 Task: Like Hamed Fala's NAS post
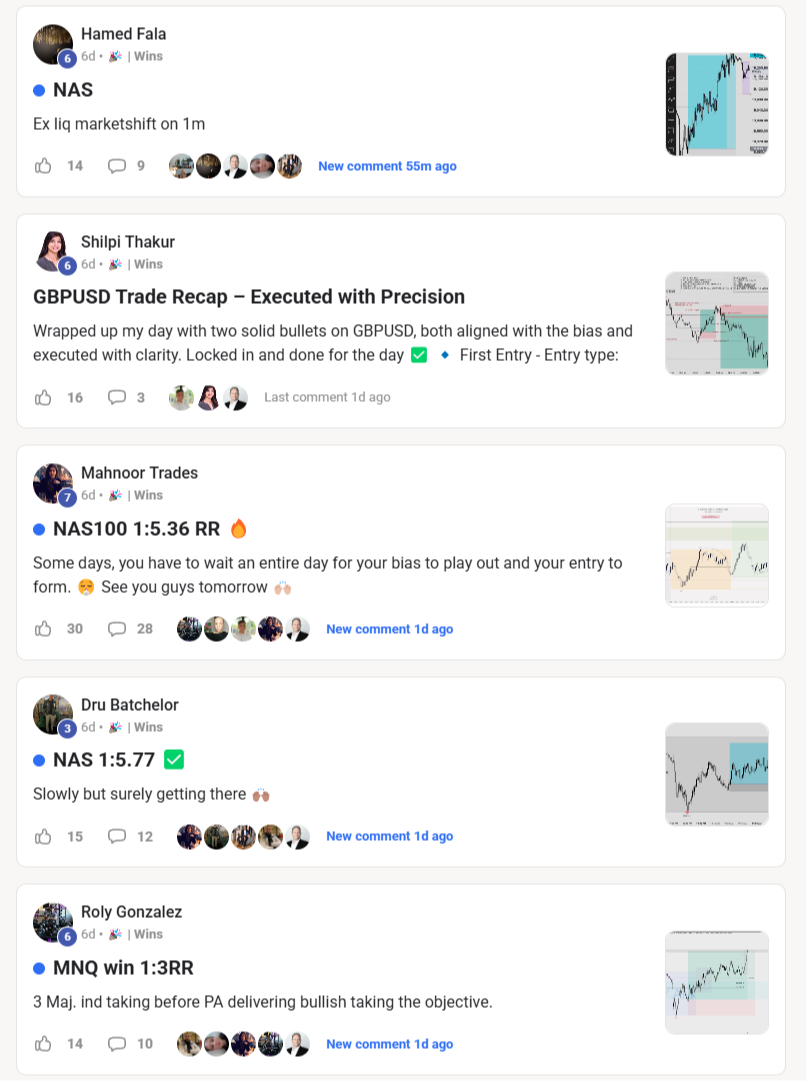[43, 165]
